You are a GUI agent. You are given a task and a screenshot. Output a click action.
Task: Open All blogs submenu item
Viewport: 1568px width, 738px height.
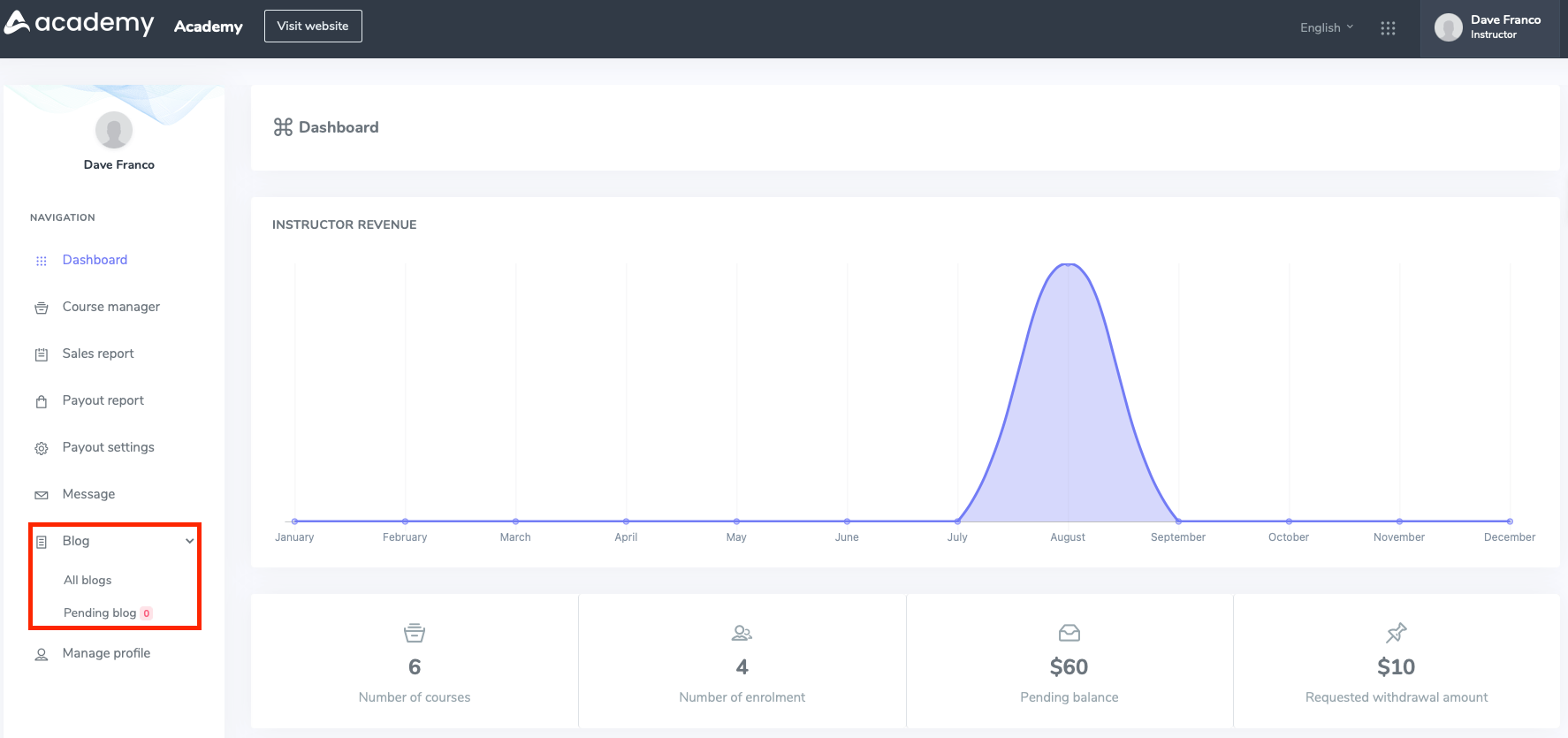88,580
